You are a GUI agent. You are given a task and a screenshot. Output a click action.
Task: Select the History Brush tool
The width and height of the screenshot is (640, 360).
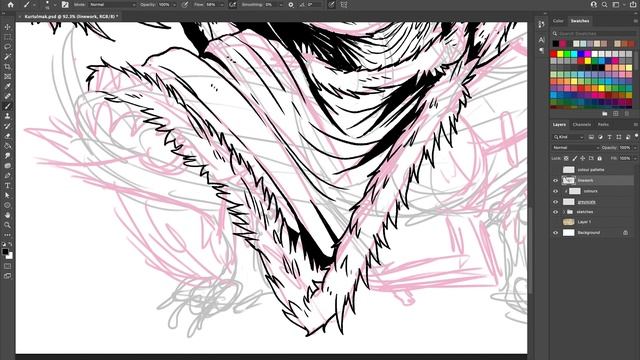coord(7,126)
